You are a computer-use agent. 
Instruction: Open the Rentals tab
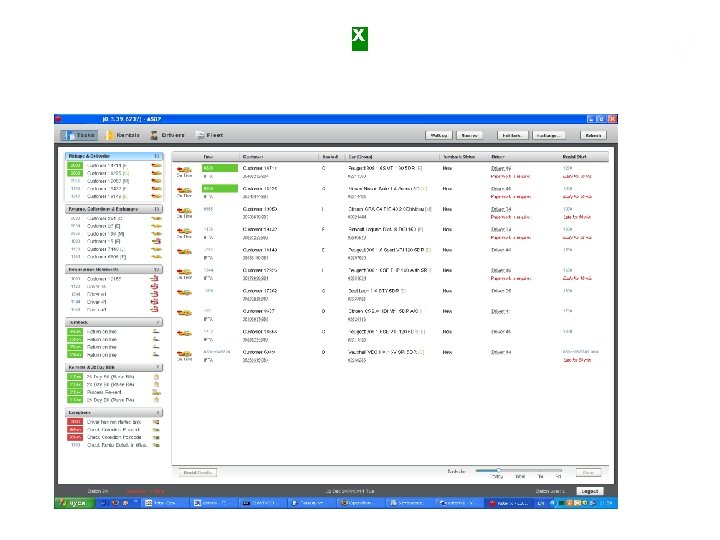(122, 135)
